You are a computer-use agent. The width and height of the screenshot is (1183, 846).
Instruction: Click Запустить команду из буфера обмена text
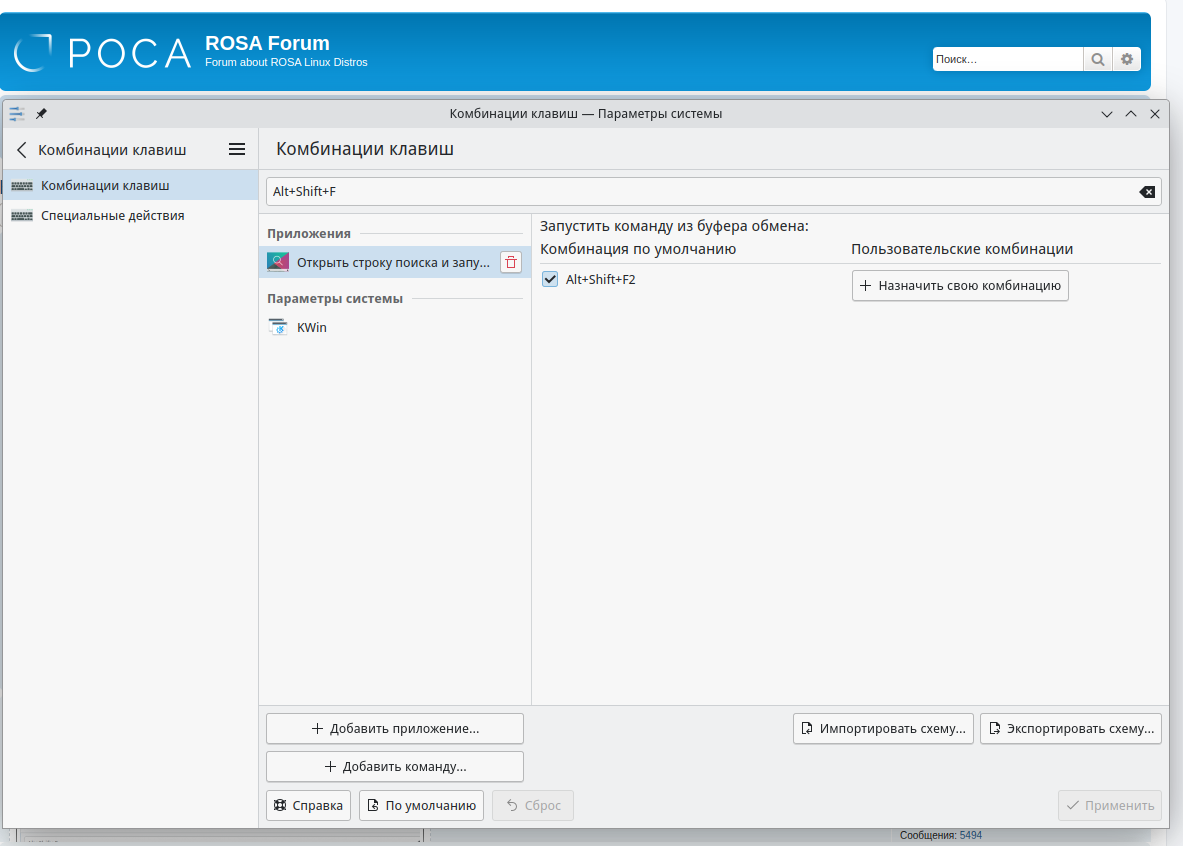[x=674, y=226]
